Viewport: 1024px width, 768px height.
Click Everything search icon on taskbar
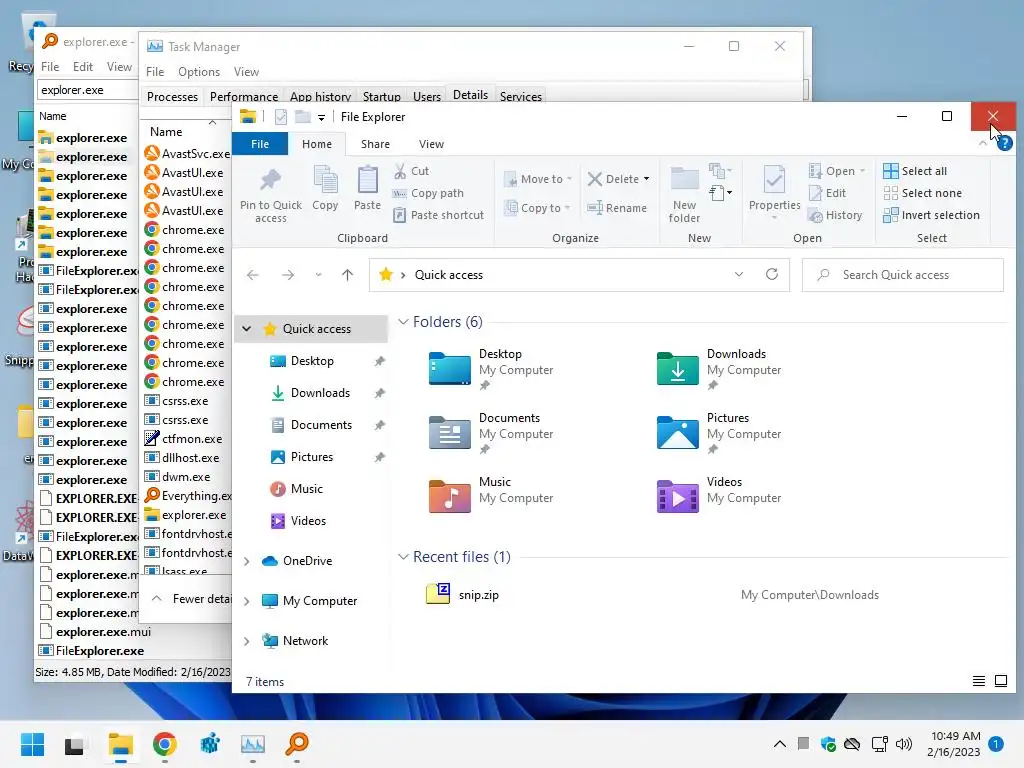click(296, 744)
